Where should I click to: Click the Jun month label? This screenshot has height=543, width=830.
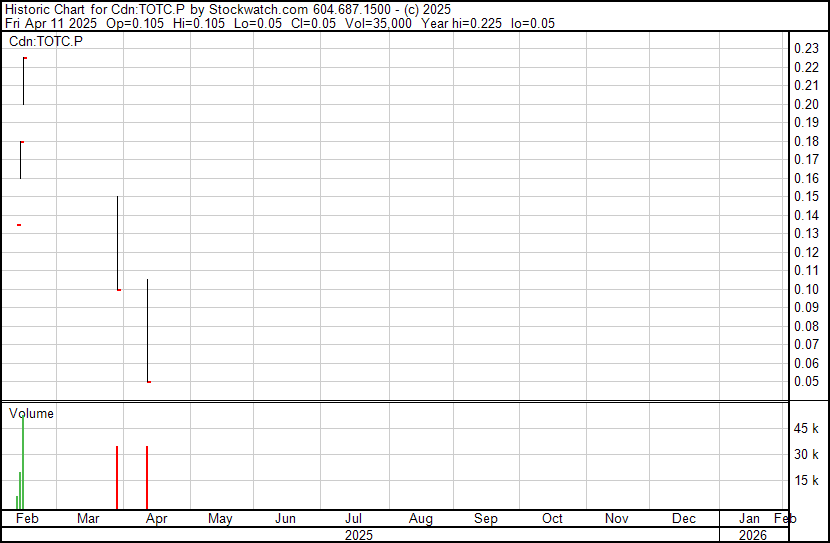pyautogui.click(x=285, y=518)
